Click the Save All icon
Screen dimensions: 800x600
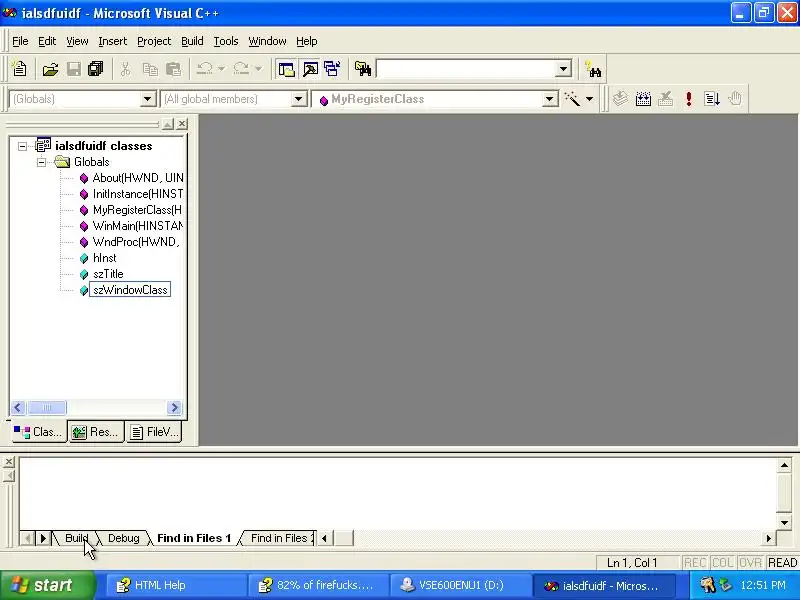click(x=96, y=69)
